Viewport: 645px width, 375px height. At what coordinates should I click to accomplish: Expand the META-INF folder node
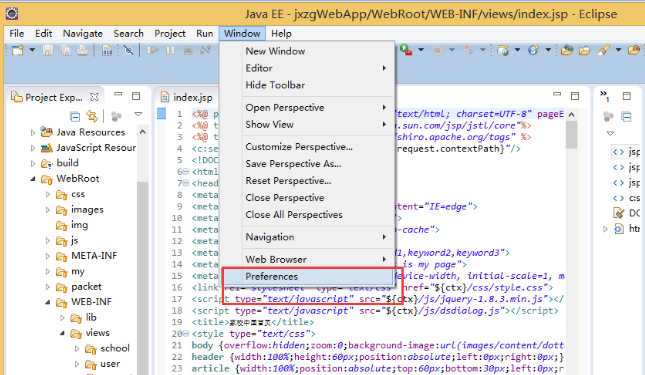(47, 256)
